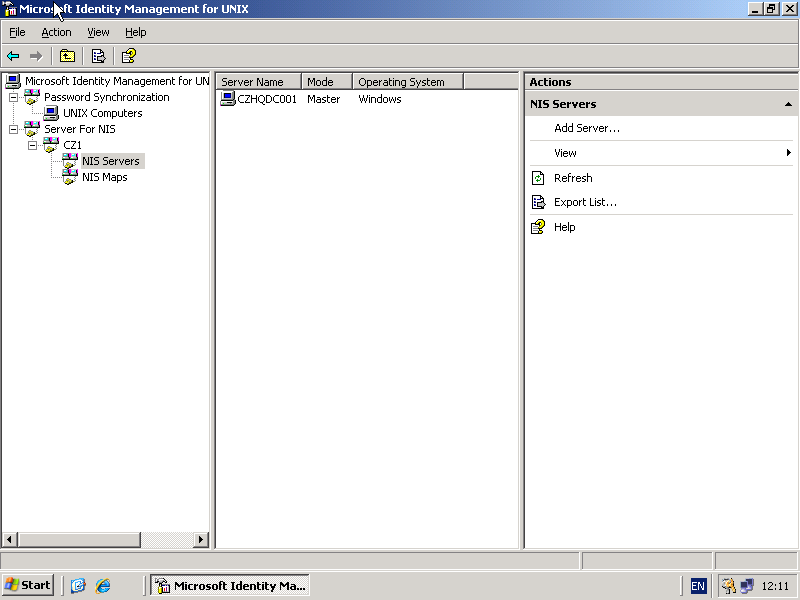The image size is (800, 600).
Task: Click the Help icon in Actions pane
Action: tap(538, 227)
